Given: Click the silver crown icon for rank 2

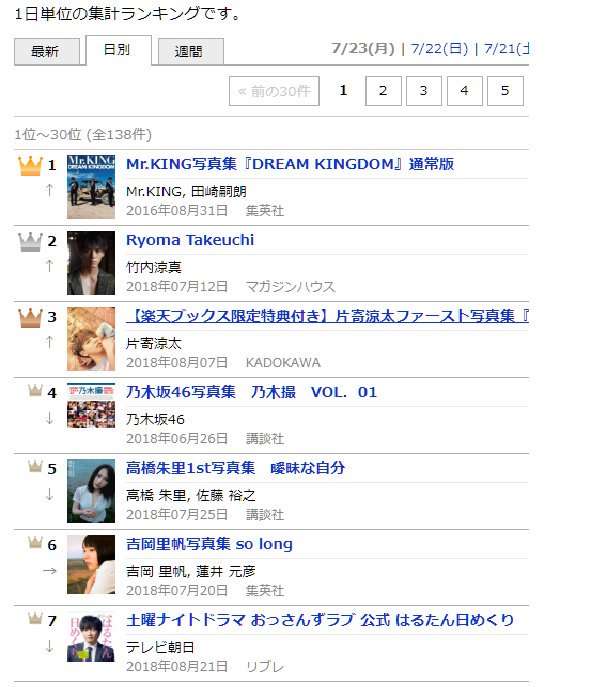Looking at the screenshot, I should pos(30,242).
